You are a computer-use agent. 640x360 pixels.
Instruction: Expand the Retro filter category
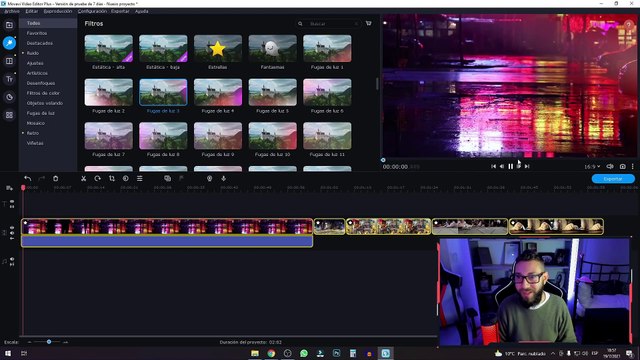[23, 133]
